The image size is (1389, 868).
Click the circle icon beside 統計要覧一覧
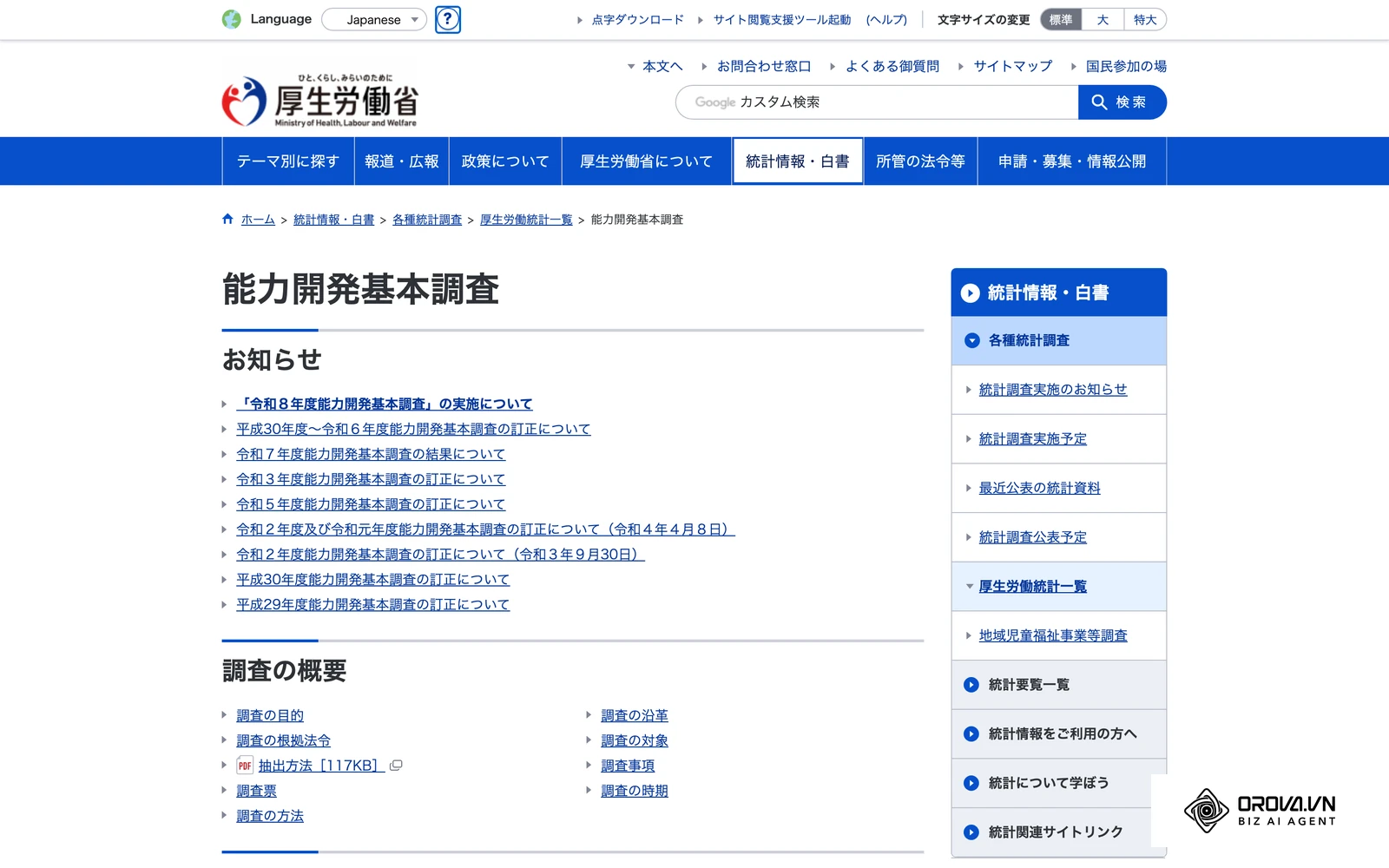click(972, 685)
